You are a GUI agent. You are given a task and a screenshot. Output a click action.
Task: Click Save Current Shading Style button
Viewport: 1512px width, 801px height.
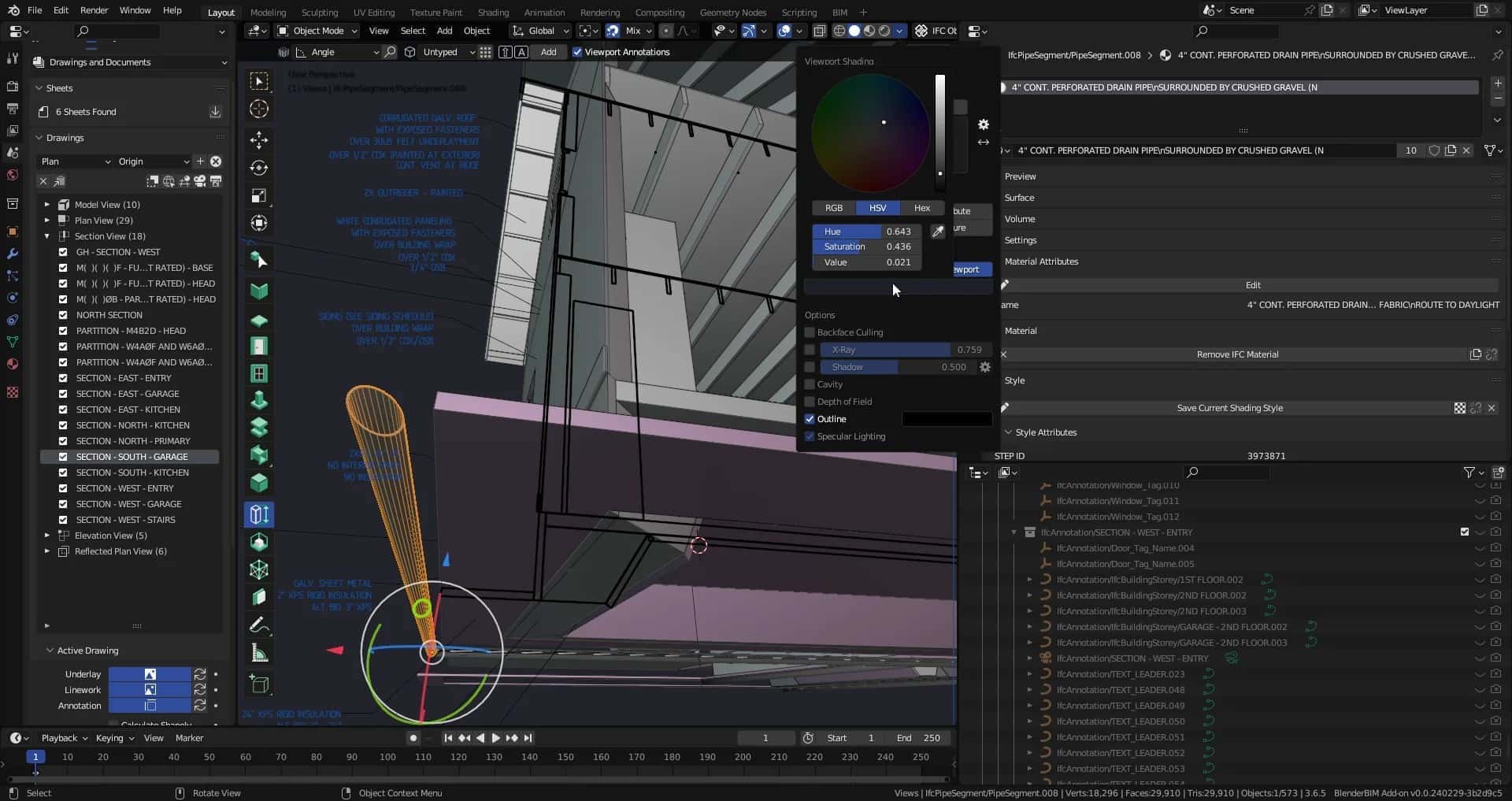pos(1228,408)
